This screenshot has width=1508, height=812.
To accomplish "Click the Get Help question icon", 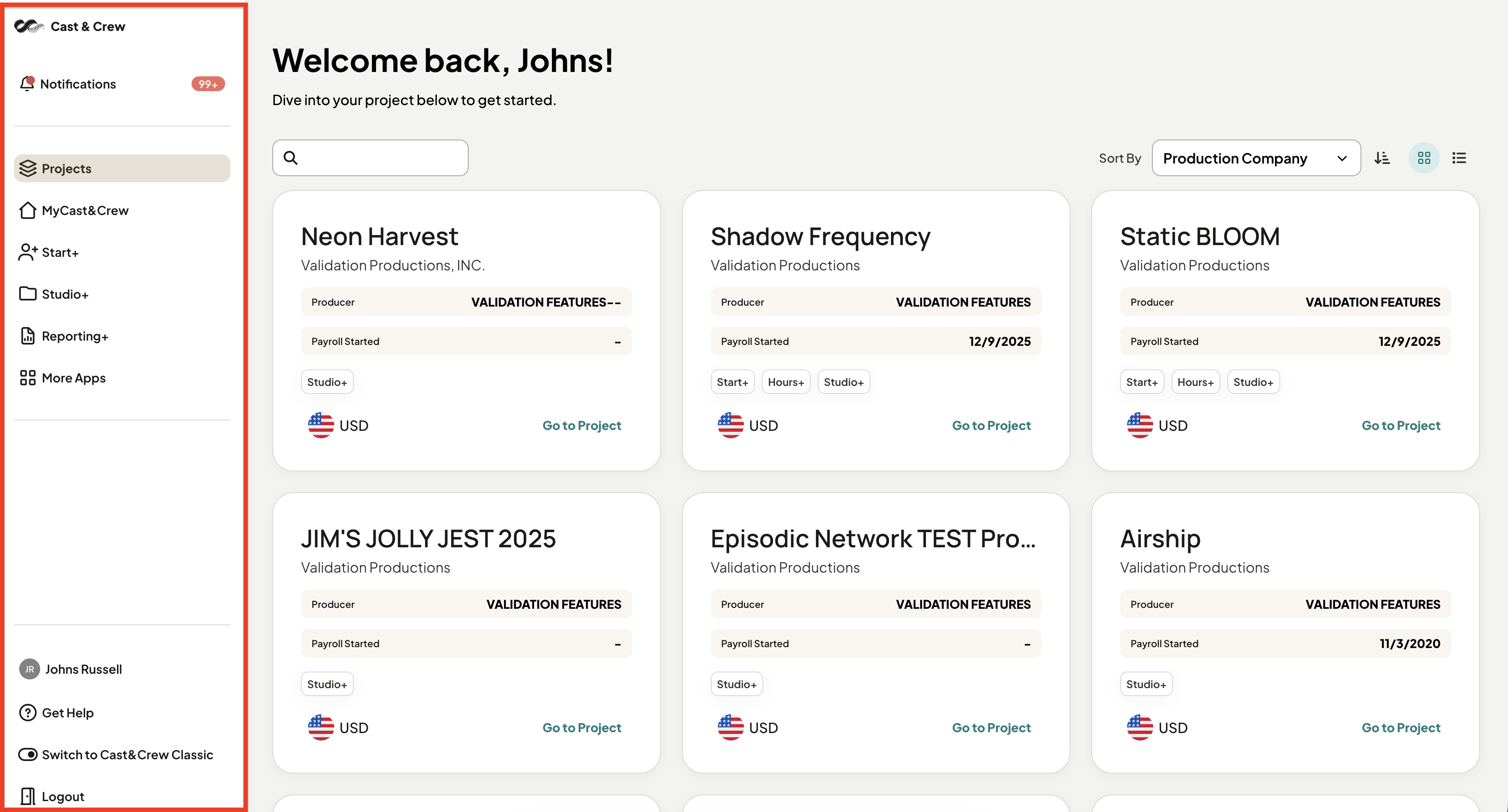I will point(27,713).
